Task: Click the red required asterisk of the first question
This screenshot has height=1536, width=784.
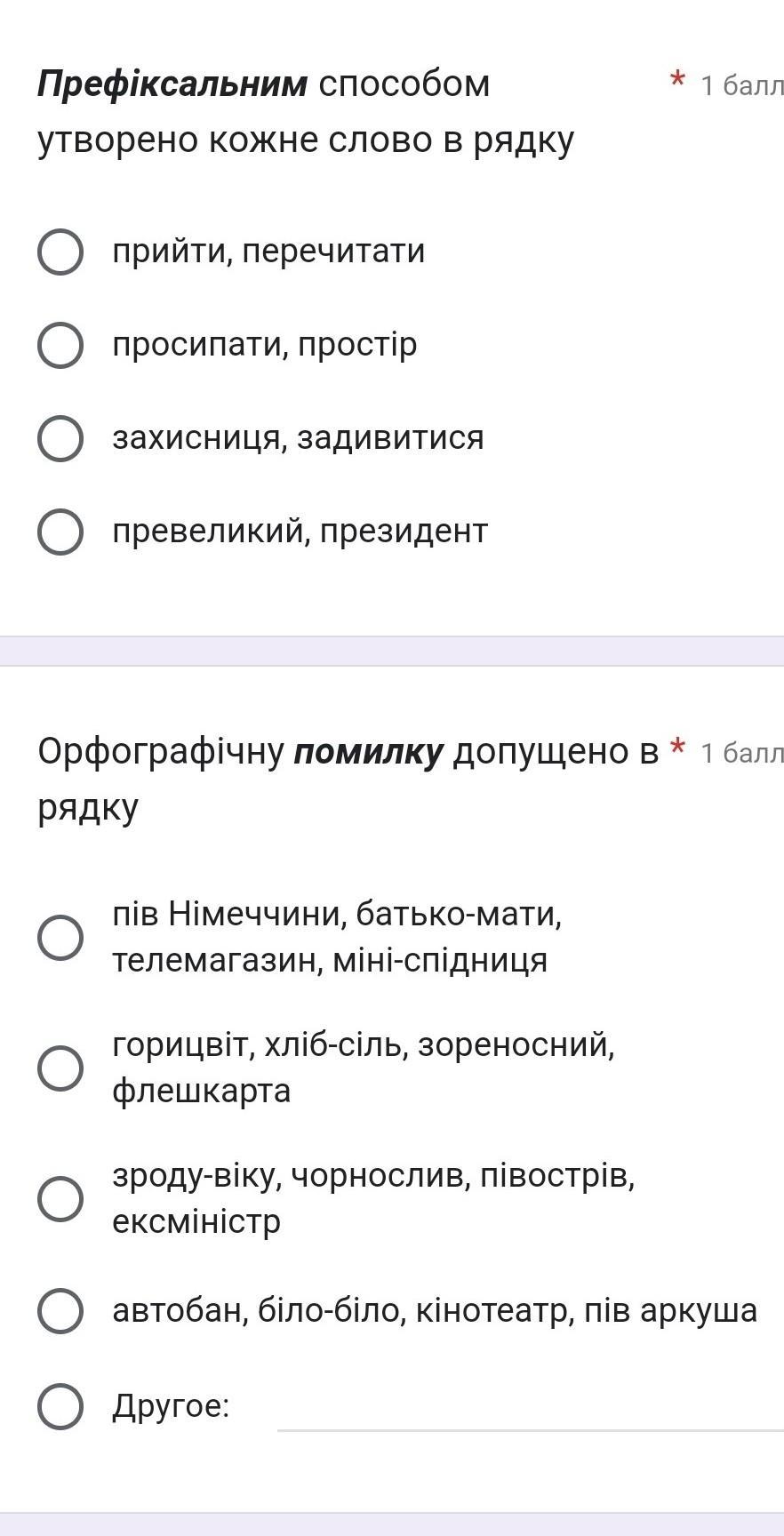Action: pos(677,81)
